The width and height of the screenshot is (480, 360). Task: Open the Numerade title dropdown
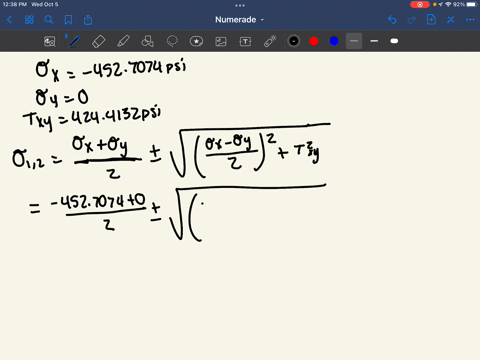[x=239, y=20]
